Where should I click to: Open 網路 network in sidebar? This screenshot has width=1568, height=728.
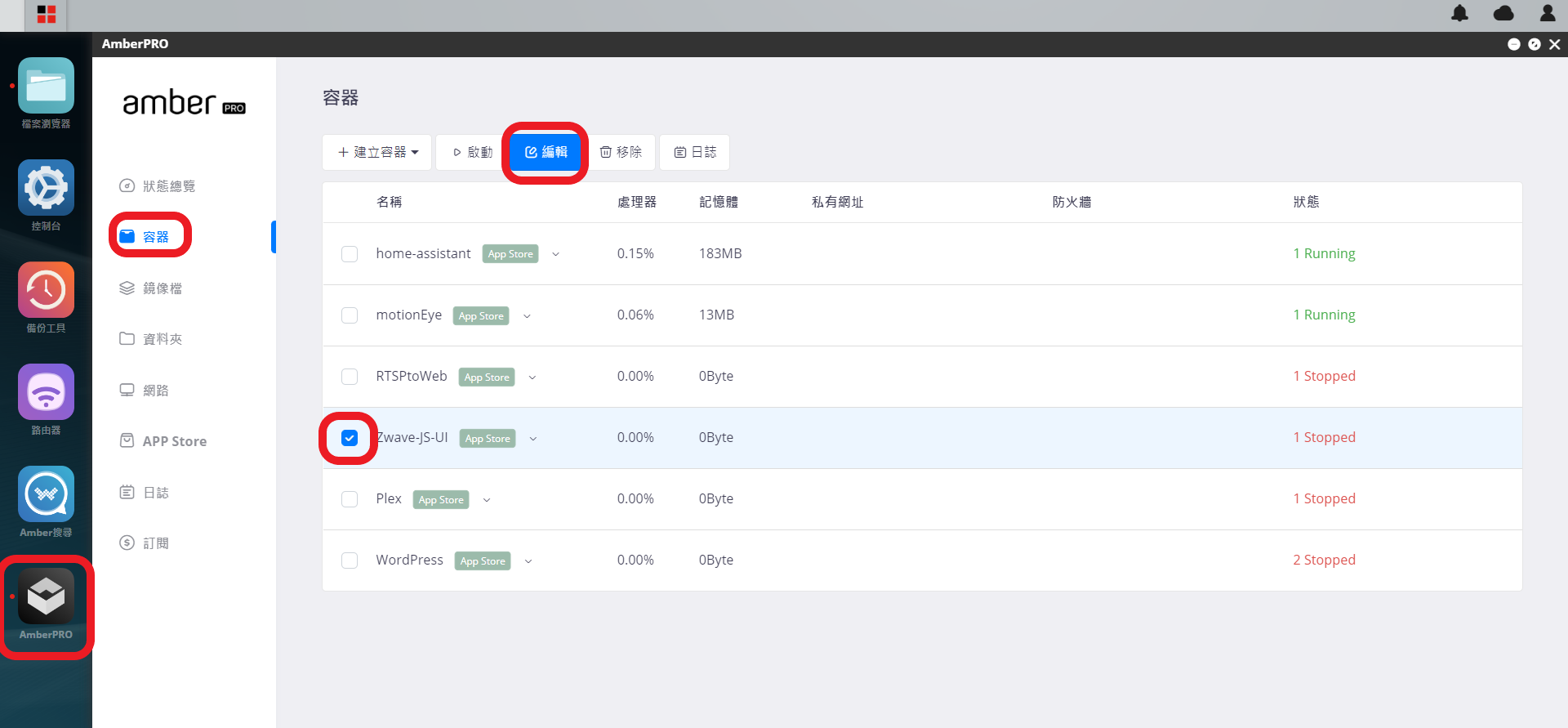(x=145, y=391)
